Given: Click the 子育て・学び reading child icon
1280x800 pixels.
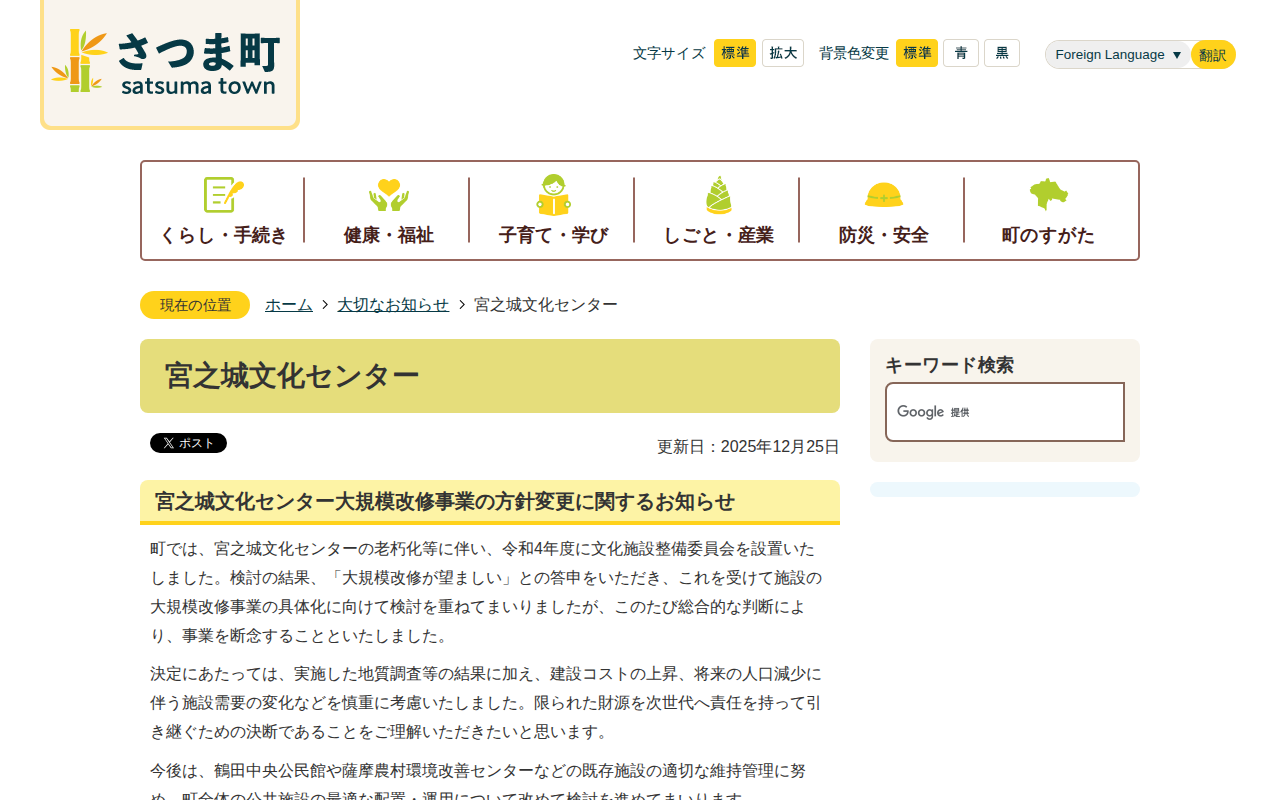Looking at the screenshot, I should point(553,194).
